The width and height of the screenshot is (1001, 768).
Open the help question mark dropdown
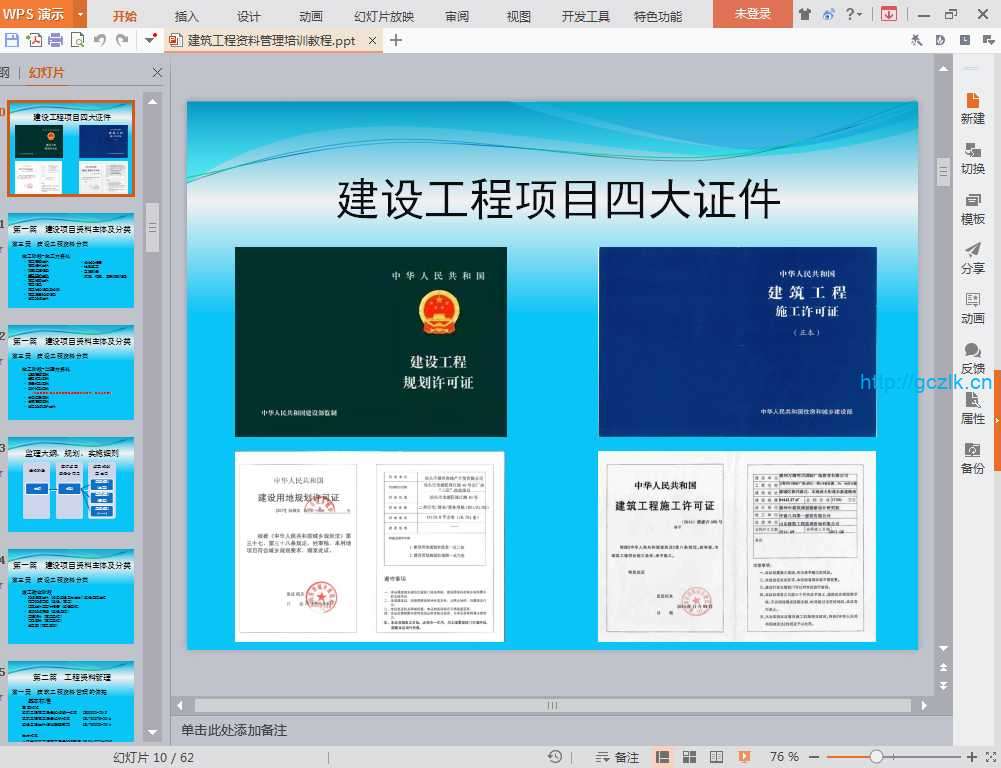pyautogui.click(x=853, y=14)
